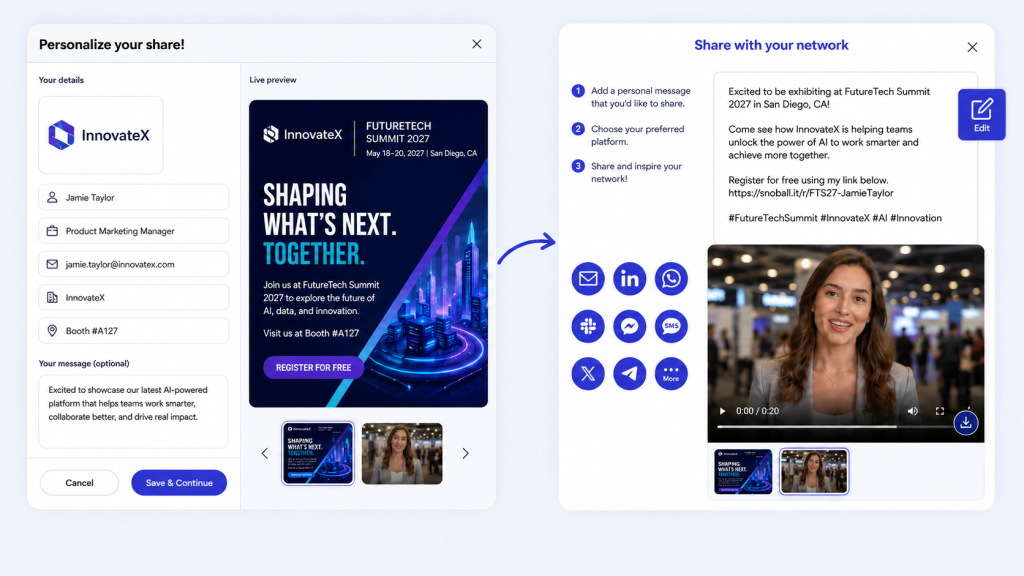Edit the Booth #A127 field
The width and height of the screenshot is (1024, 576).
pos(134,330)
